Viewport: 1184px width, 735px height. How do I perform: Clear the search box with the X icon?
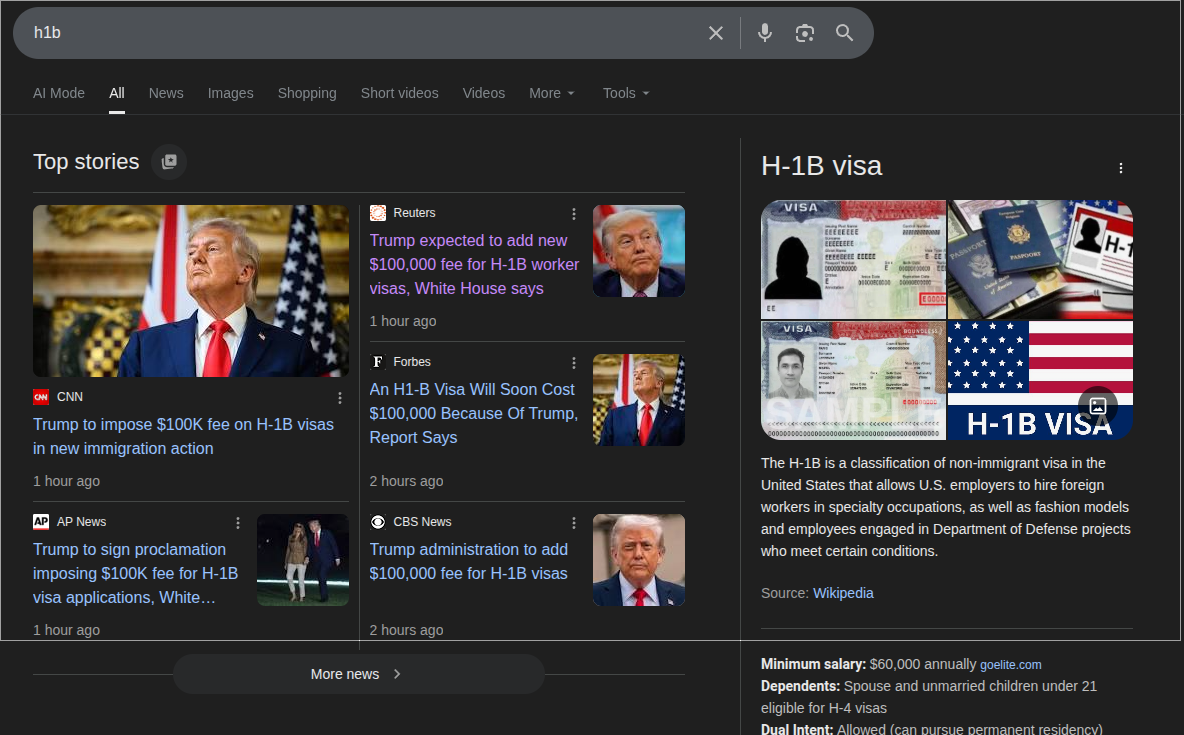click(716, 33)
